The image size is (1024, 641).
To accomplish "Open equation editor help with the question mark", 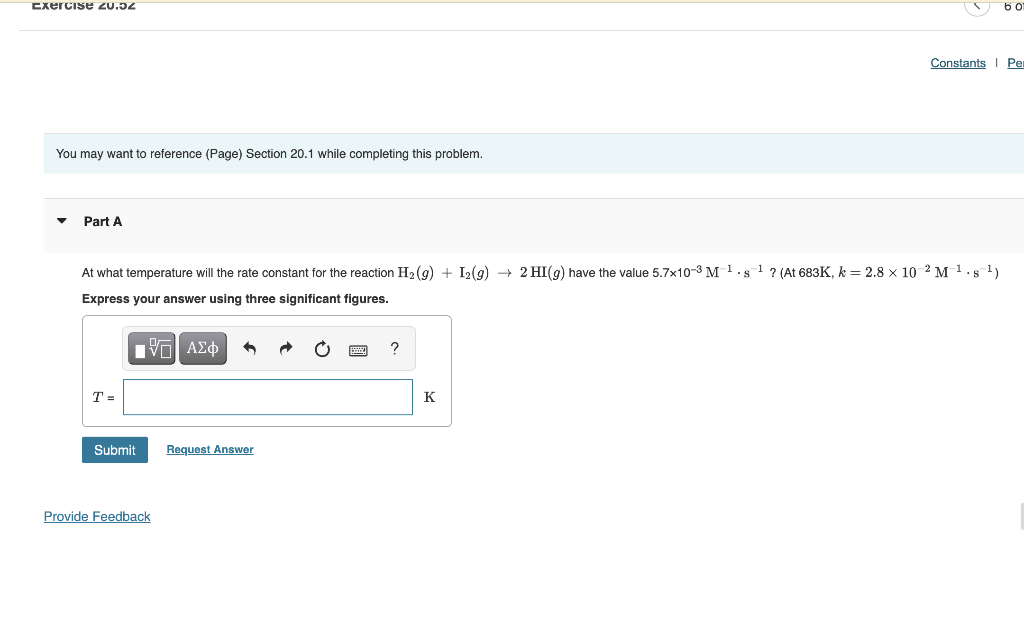I will click(x=394, y=348).
